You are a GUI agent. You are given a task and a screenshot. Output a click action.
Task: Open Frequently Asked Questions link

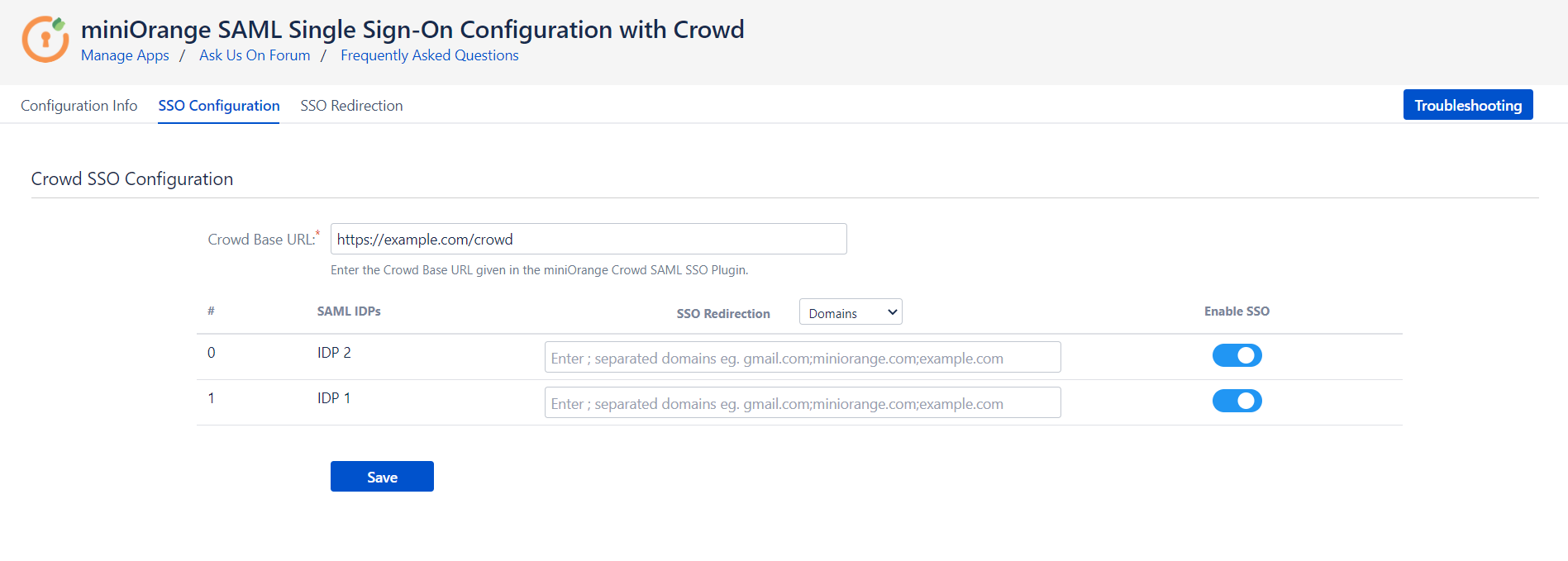tap(430, 55)
